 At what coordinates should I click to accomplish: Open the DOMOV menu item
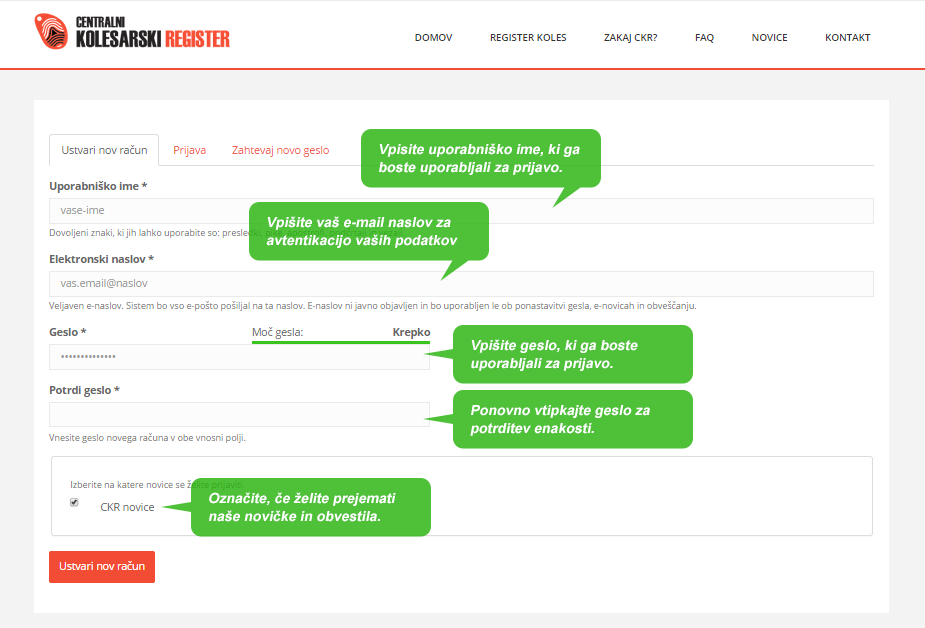(x=433, y=38)
